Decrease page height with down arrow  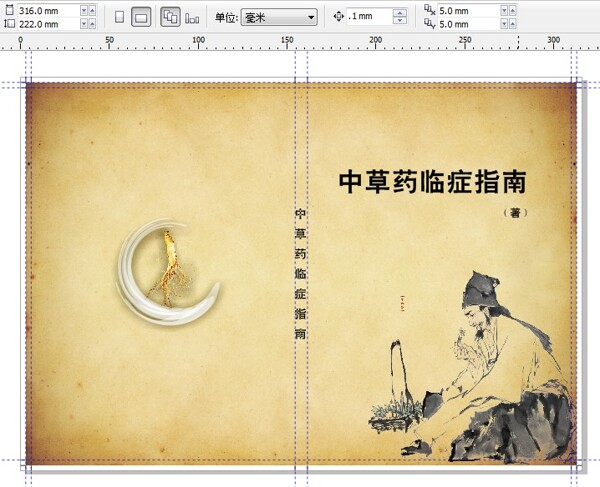pos(84,24)
